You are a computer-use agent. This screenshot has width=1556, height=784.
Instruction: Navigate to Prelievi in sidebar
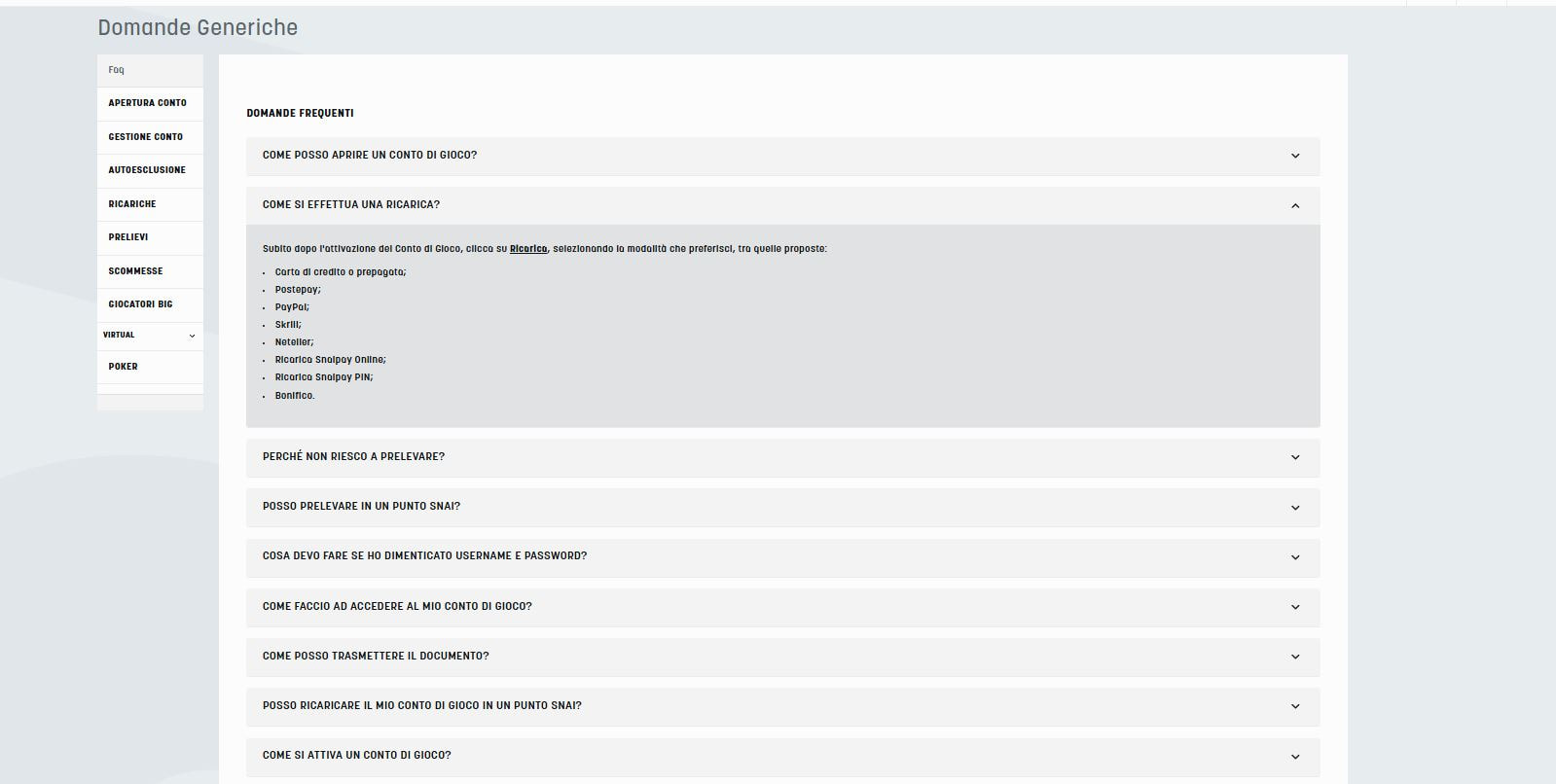point(128,237)
